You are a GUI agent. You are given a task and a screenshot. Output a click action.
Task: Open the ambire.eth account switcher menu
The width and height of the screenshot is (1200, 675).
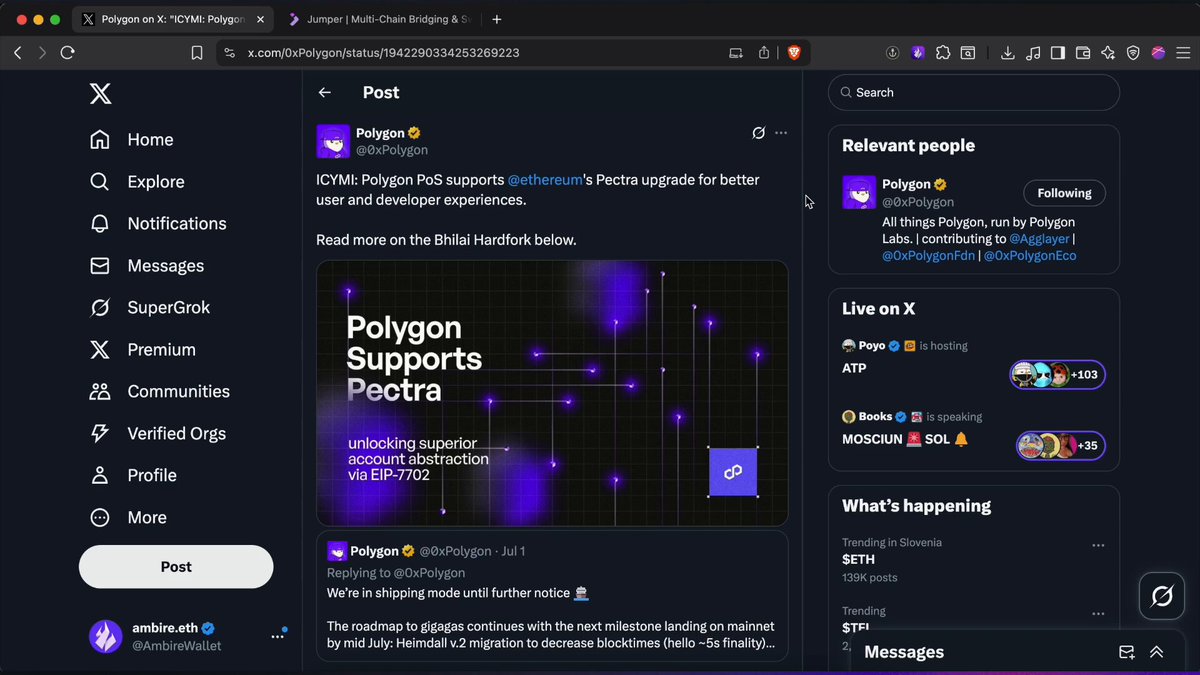(x=277, y=636)
